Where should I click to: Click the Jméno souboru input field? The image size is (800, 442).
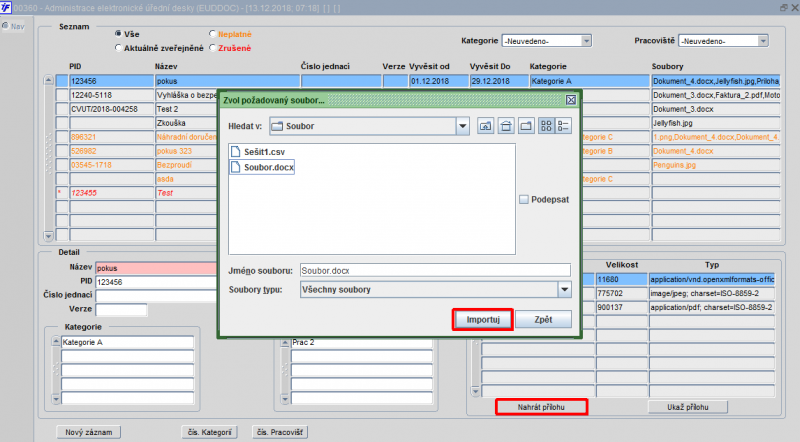(x=435, y=271)
